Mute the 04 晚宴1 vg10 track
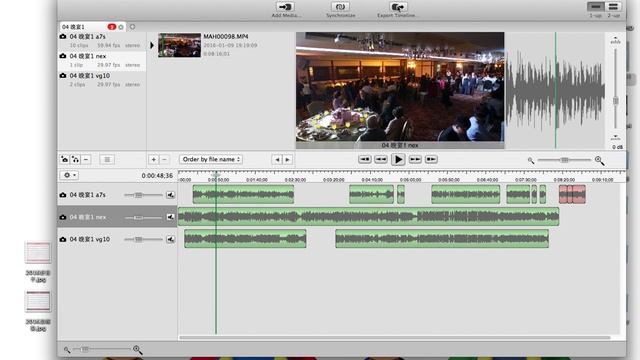This screenshot has width=640, height=360. pos(170,239)
